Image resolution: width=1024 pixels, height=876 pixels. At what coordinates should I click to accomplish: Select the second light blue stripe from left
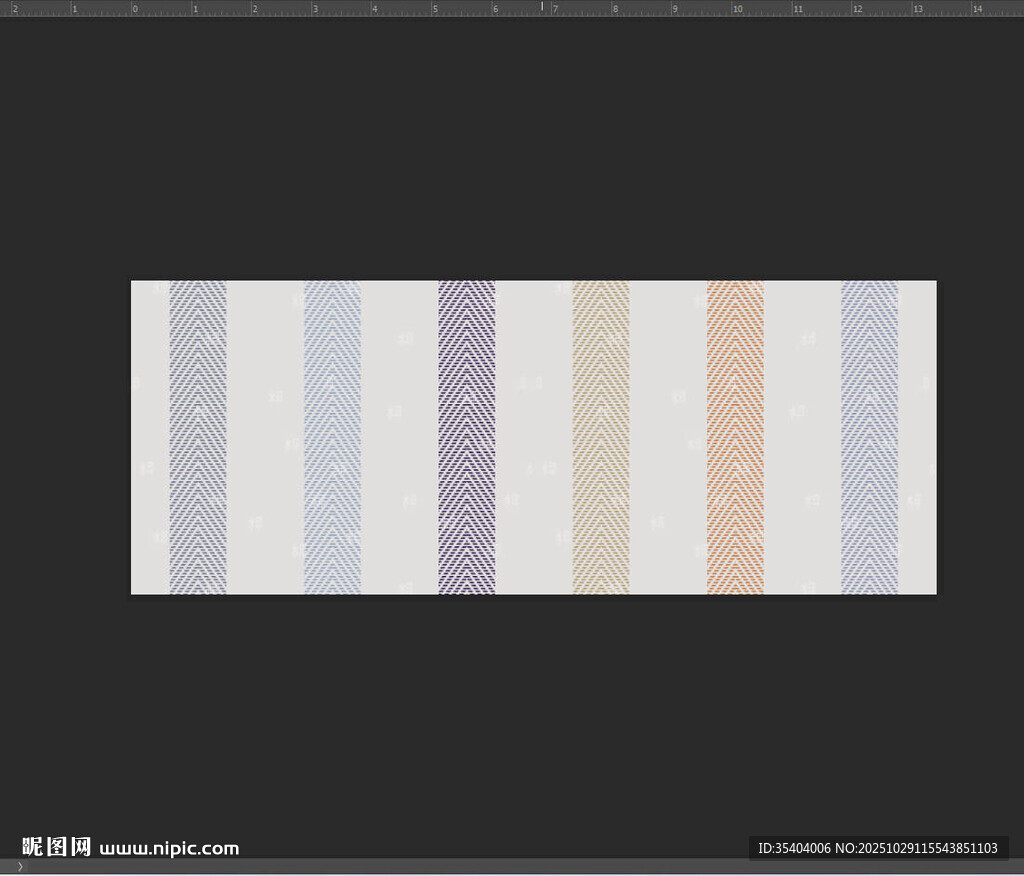(332, 437)
